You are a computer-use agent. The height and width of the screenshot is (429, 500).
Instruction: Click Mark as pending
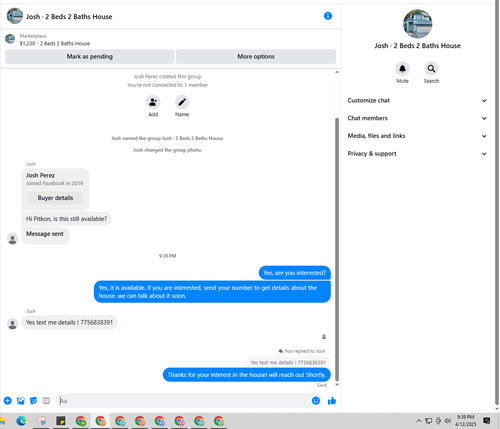click(90, 57)
